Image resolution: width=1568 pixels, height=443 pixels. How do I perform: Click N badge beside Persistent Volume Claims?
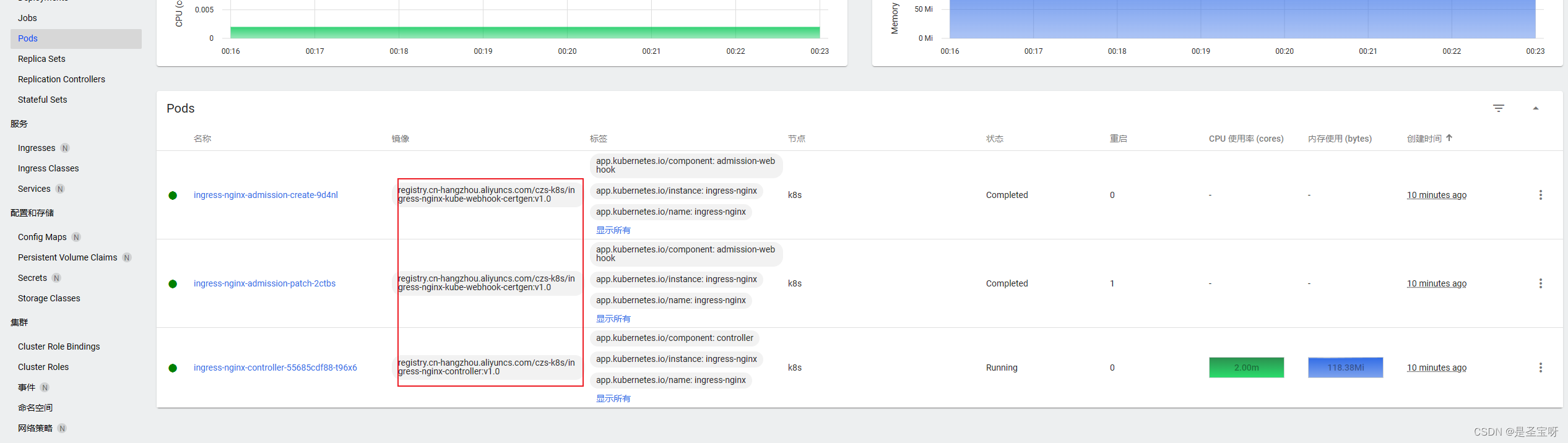(x=127, y=257)
